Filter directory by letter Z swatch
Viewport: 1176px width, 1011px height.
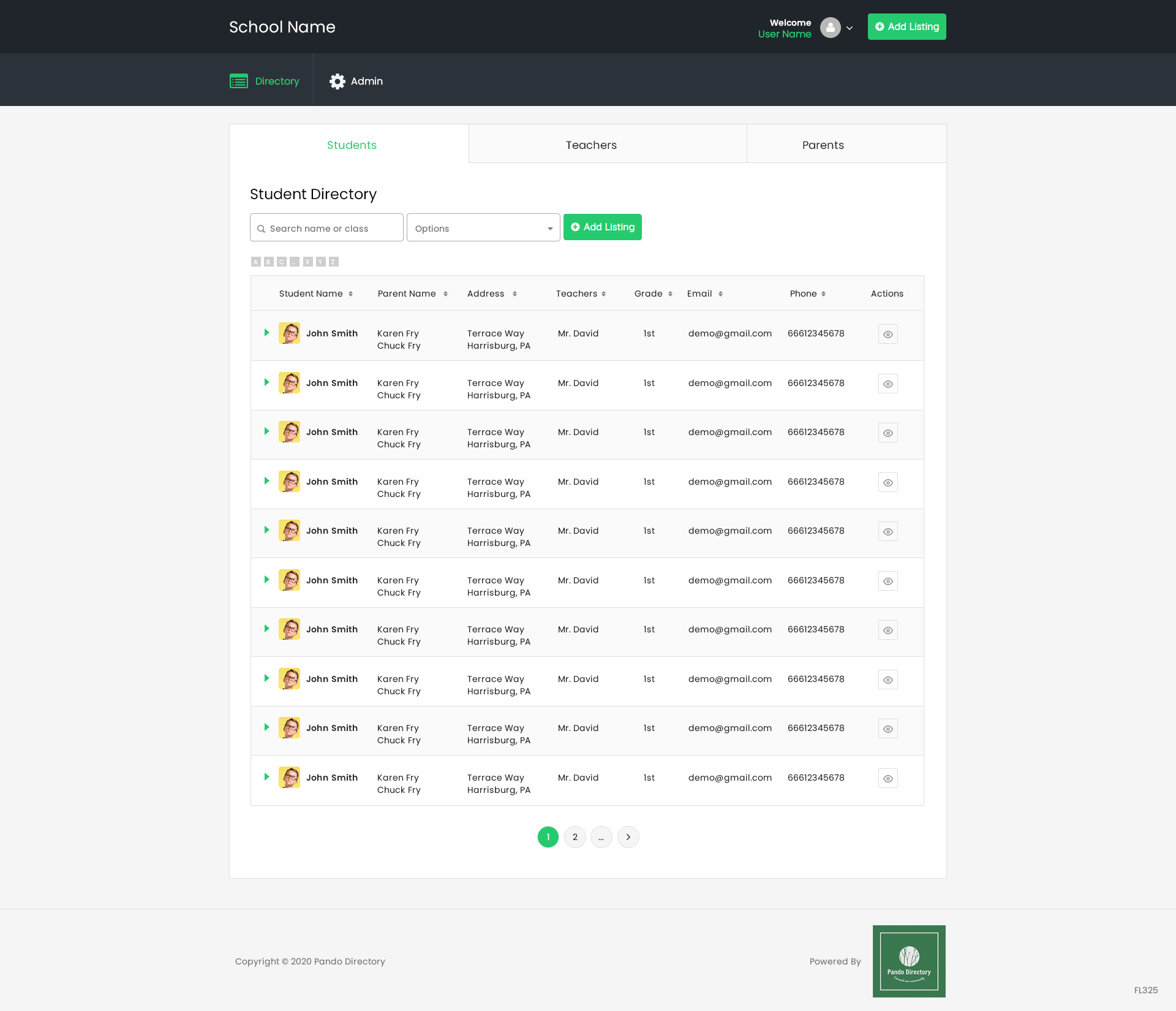tap(333, 262)
